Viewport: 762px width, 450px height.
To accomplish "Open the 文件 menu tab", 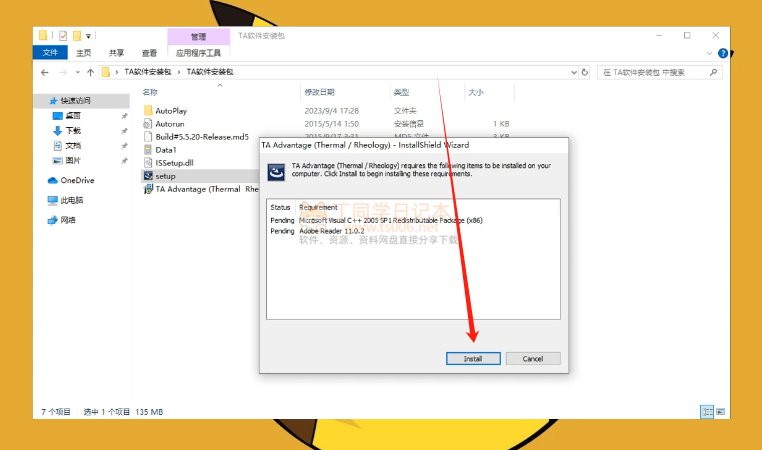I will [x=50, y=52].
